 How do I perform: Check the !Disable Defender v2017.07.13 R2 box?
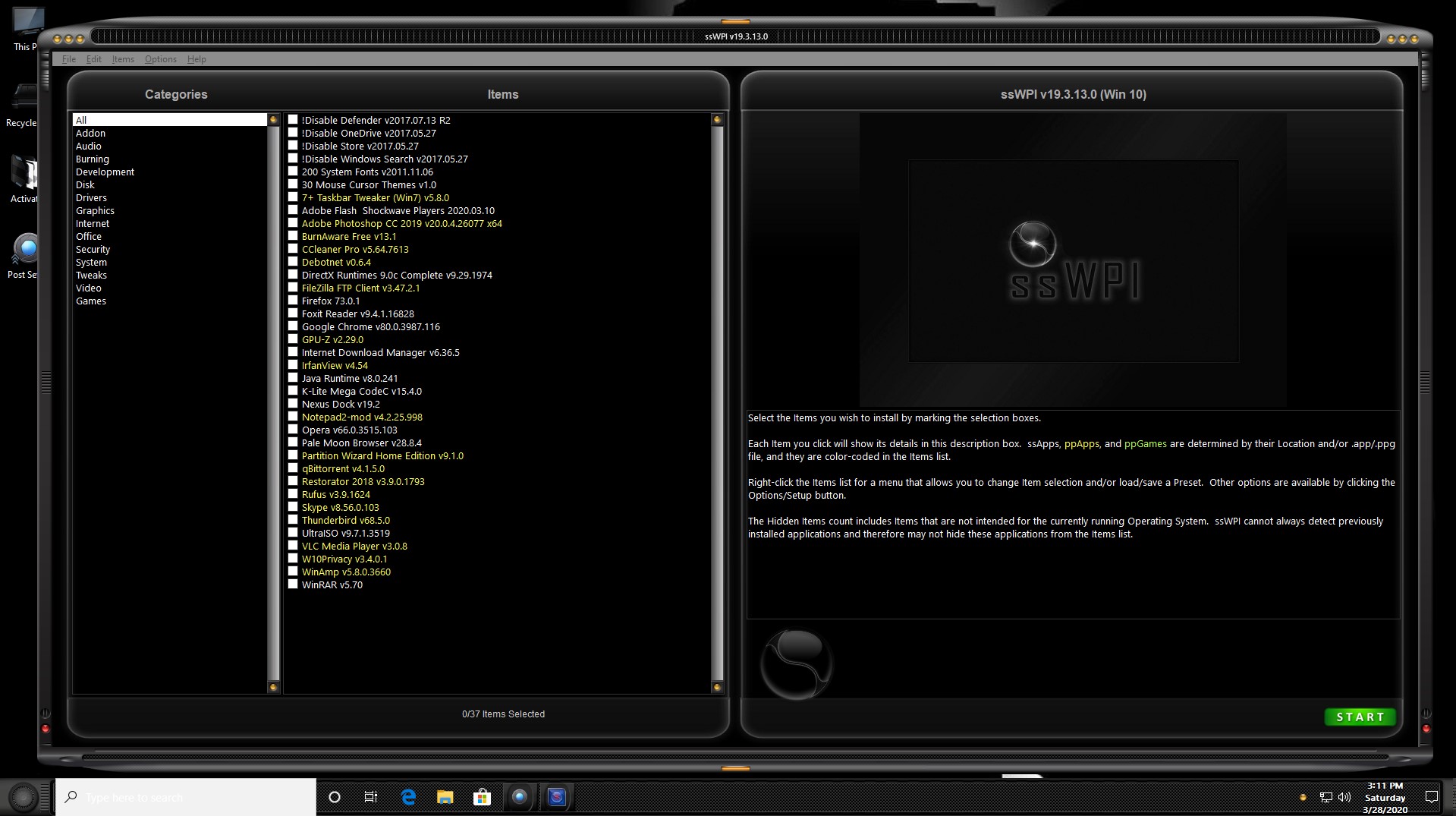click(x=293, y=120)
